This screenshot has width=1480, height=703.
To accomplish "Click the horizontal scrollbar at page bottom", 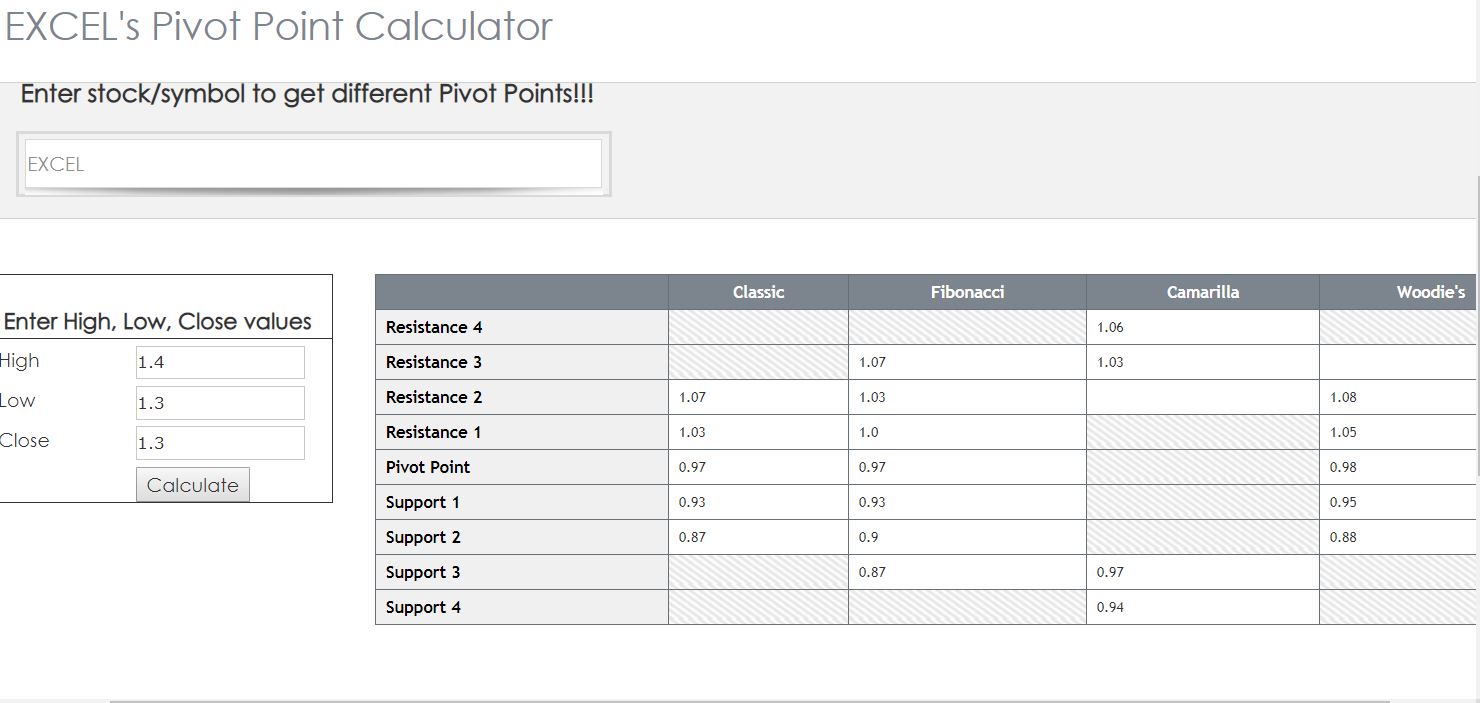I will [x=748, y=700].
